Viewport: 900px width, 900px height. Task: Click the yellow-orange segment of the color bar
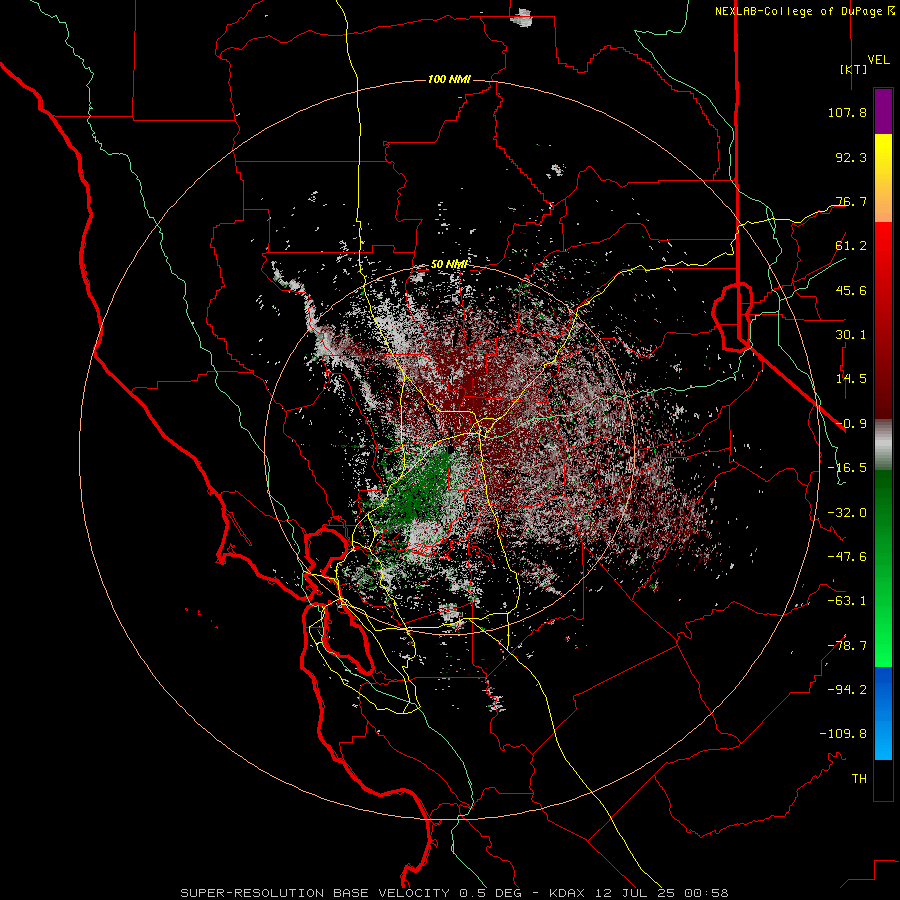883,178
